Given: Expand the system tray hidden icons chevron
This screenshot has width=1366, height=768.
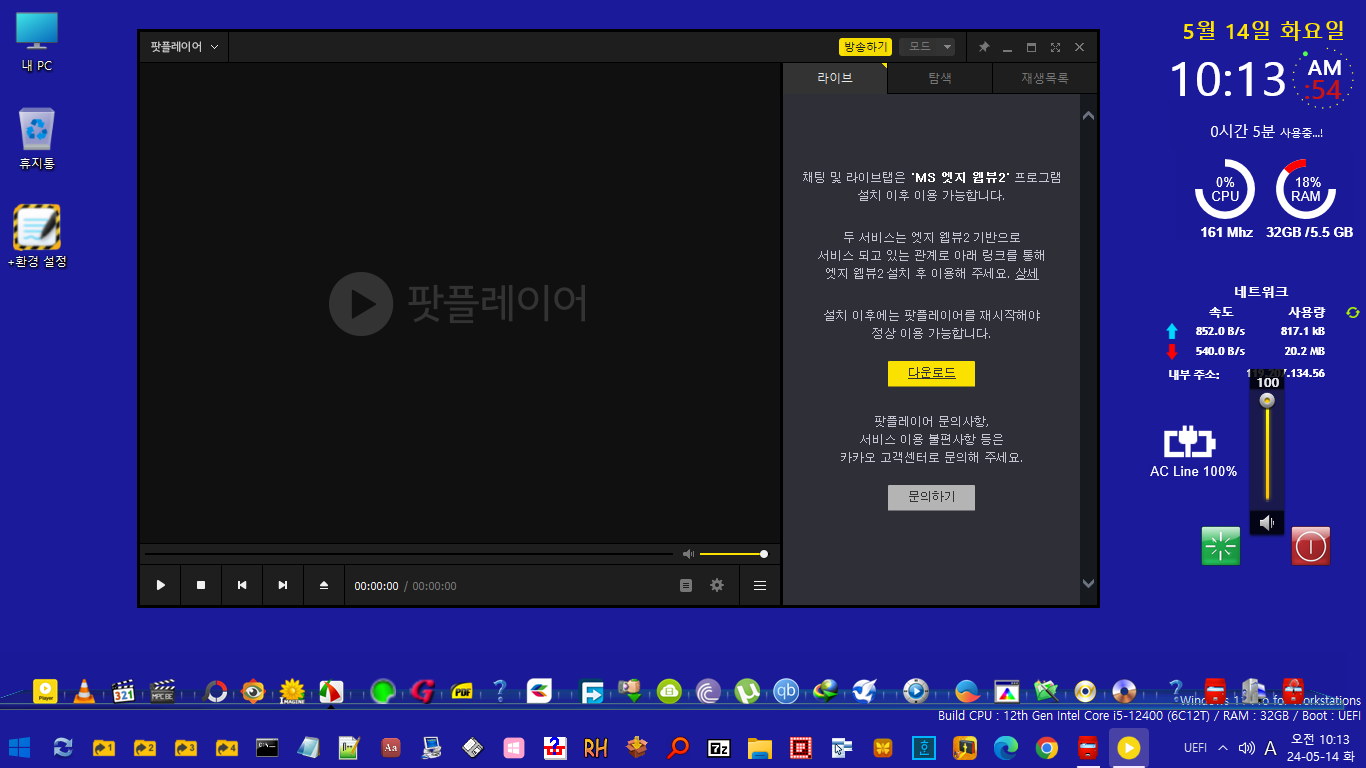Looking at the screenshot, I should pyautogui.click(x=1223, y=747).
